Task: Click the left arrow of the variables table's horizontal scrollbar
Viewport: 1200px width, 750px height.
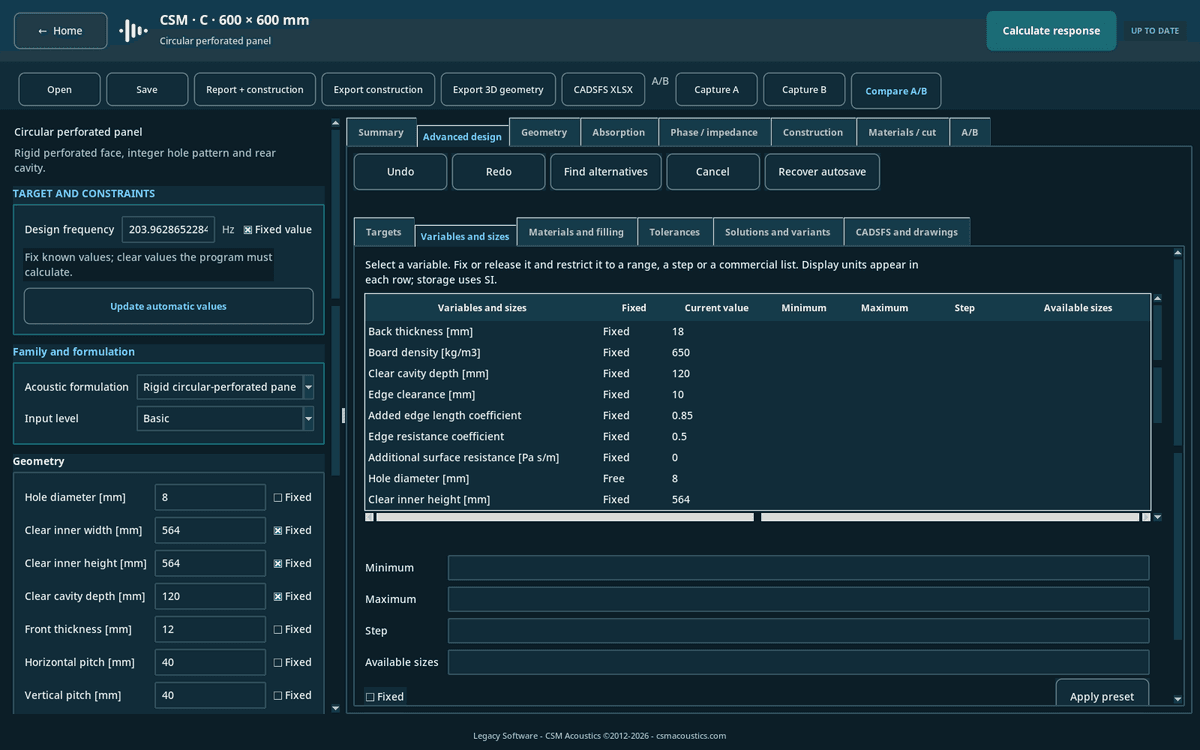Action: (369, 517)
